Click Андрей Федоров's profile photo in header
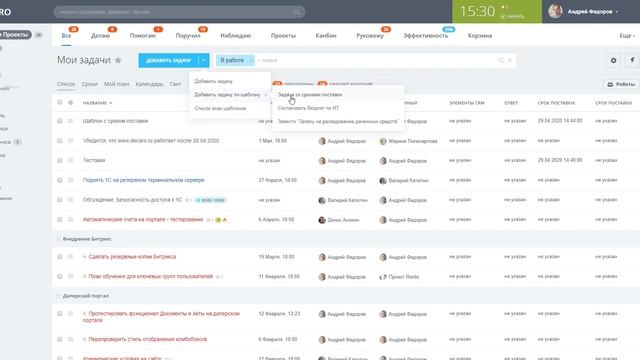Image resolution: width=640 pixels, height=360 pixels. click(x=555, y=11)
